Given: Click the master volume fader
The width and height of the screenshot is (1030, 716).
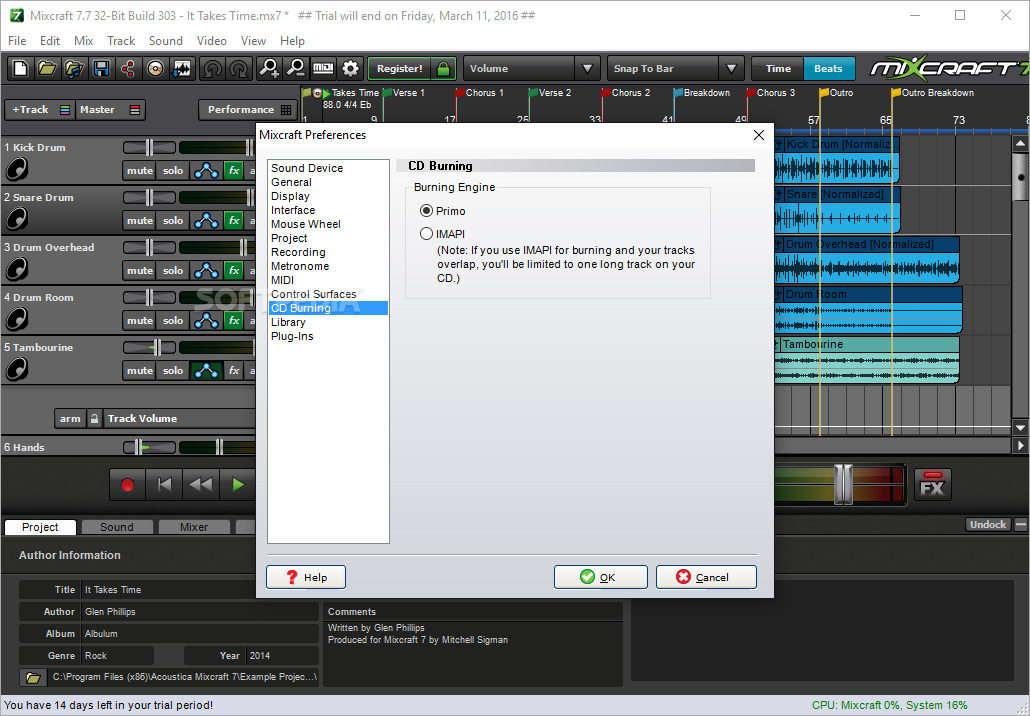Looking at the screenshot, I should coord(843,485).
